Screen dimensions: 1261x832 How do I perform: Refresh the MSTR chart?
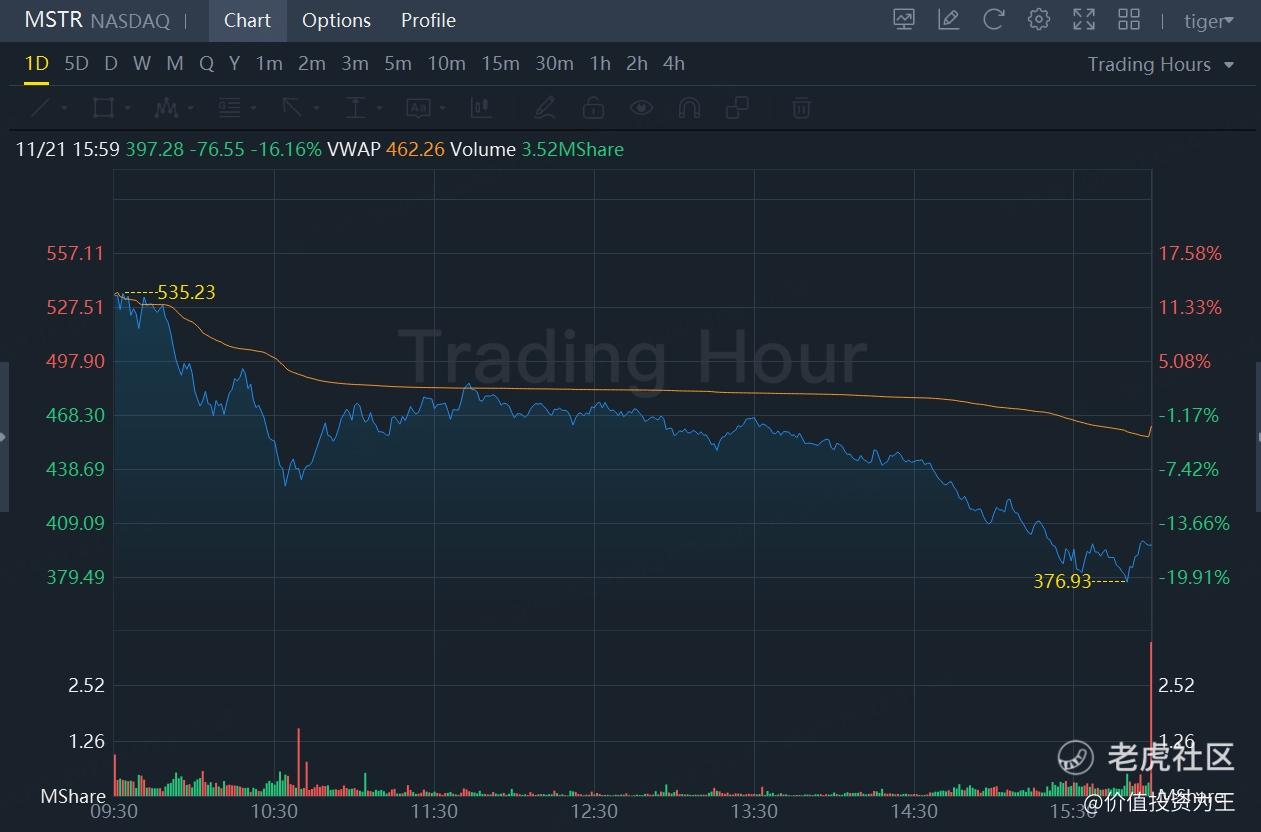click(994, 19)
